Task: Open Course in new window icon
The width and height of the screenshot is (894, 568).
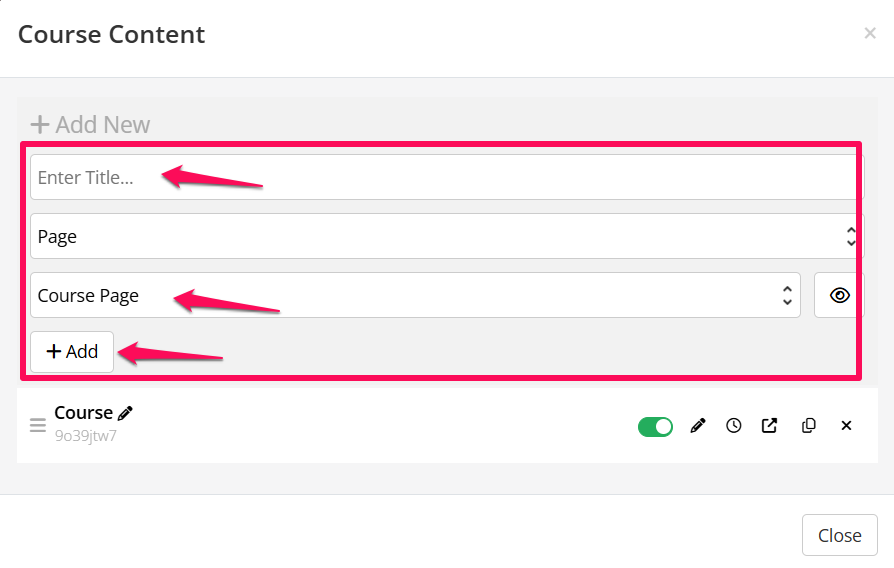Action: [769, 426]
